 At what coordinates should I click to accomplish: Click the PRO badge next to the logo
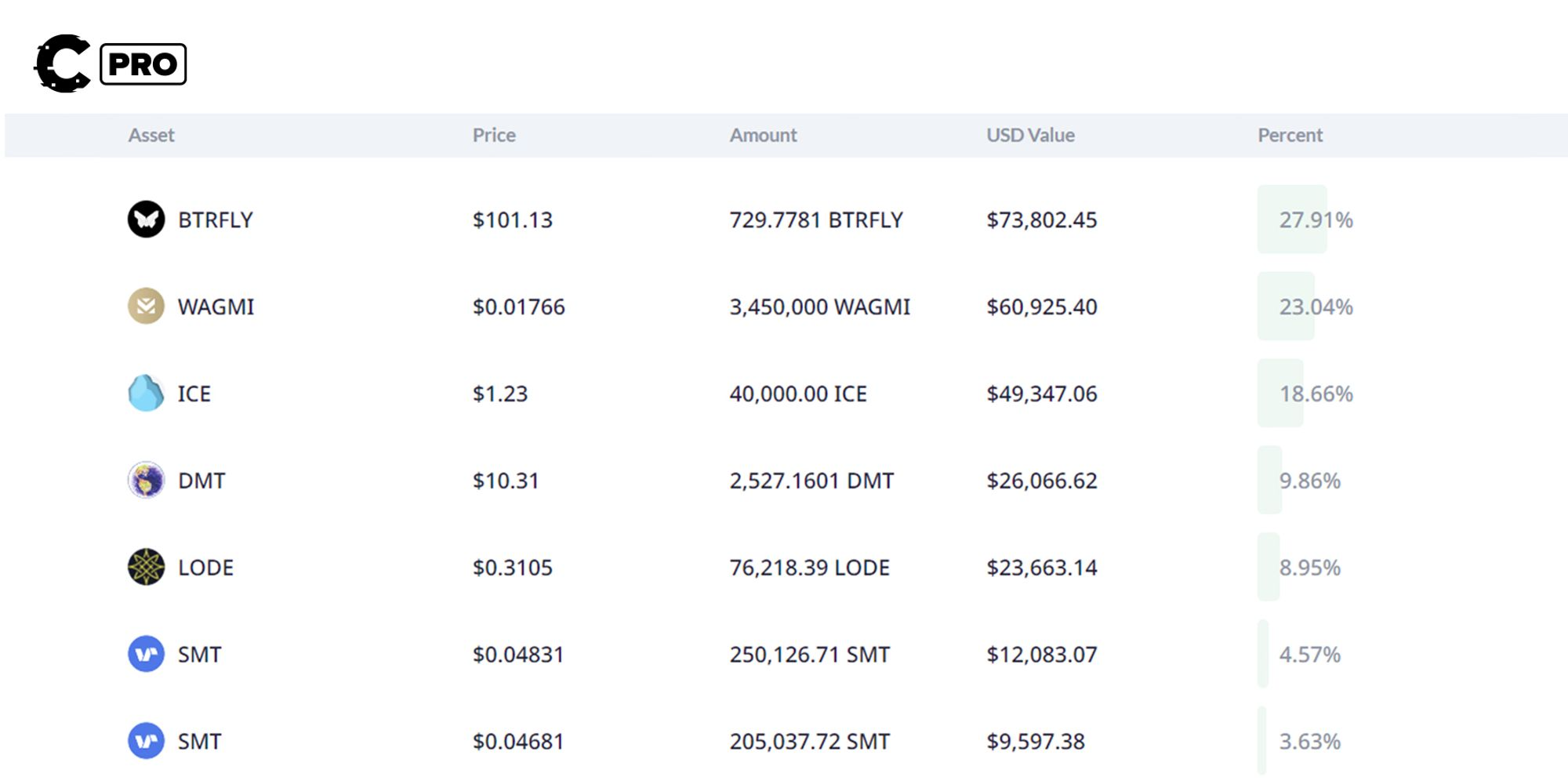point(142,65)
